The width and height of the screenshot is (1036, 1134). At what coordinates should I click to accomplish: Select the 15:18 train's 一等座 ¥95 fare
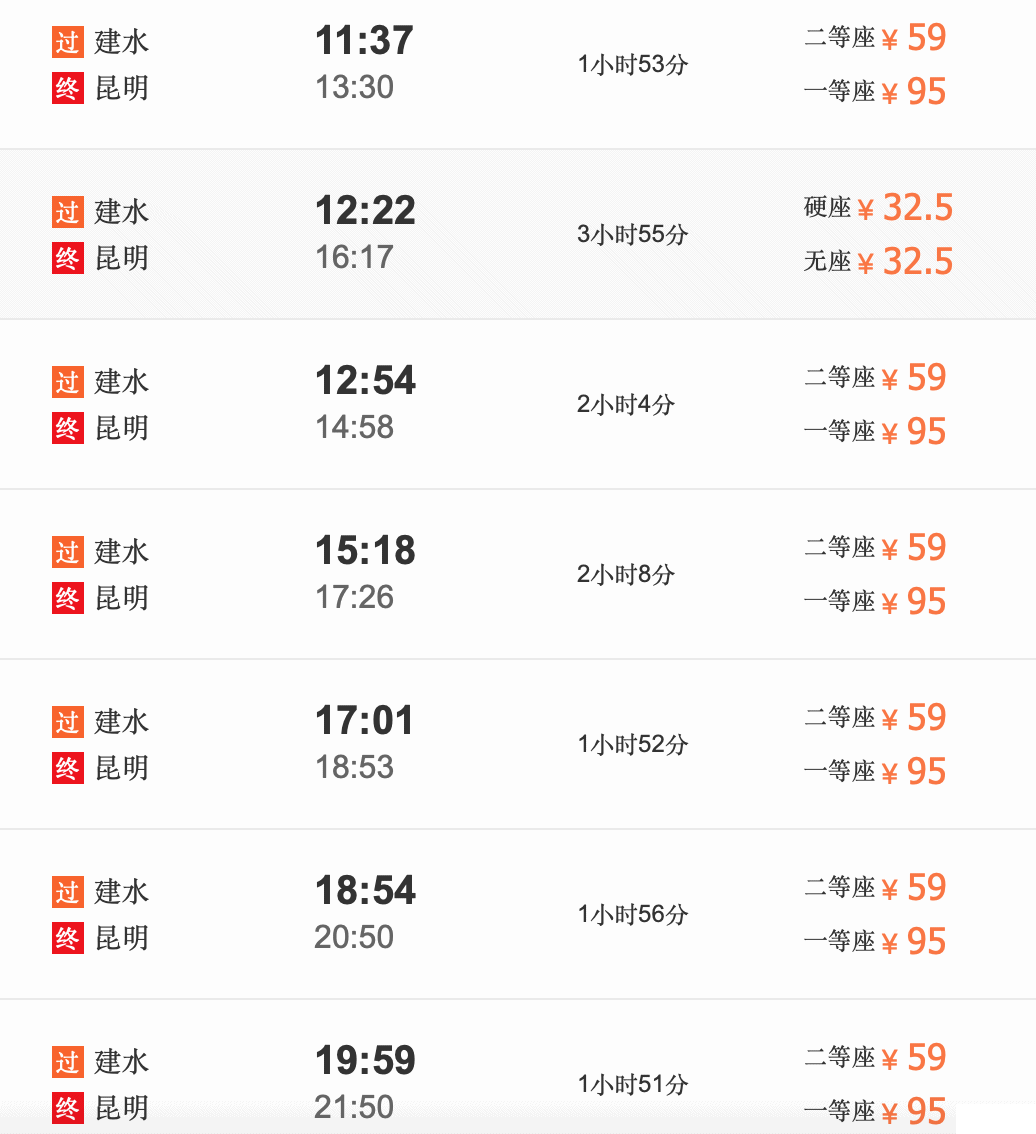875,601
